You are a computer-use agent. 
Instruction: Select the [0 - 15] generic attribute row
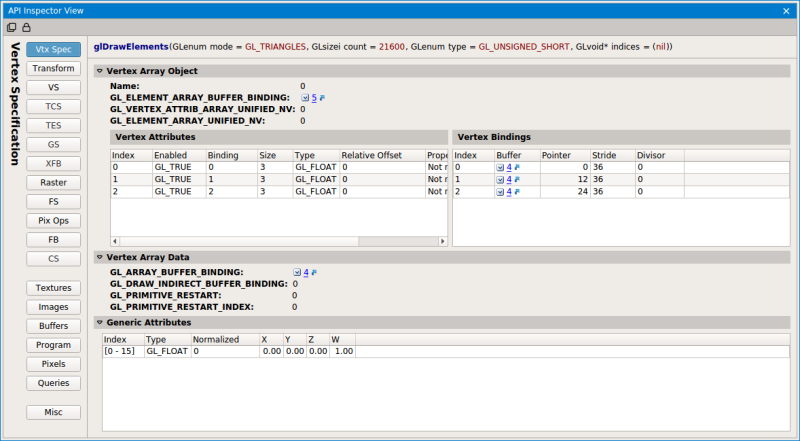click(446, 351)
